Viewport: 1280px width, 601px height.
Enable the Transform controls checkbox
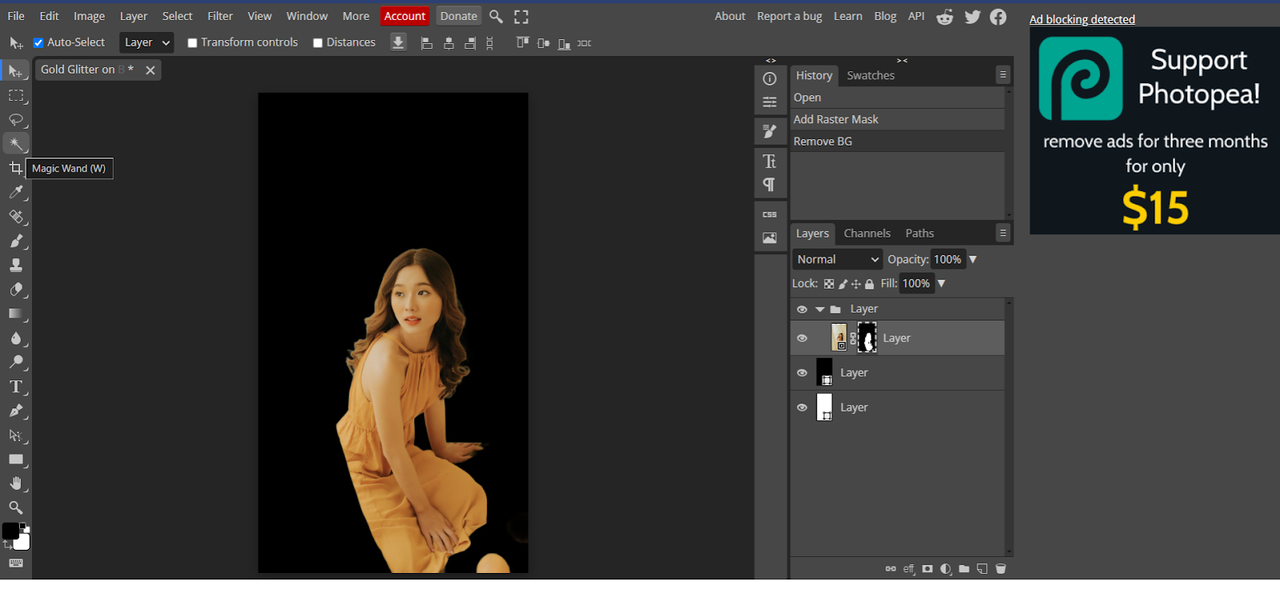(x=192, y=43)
